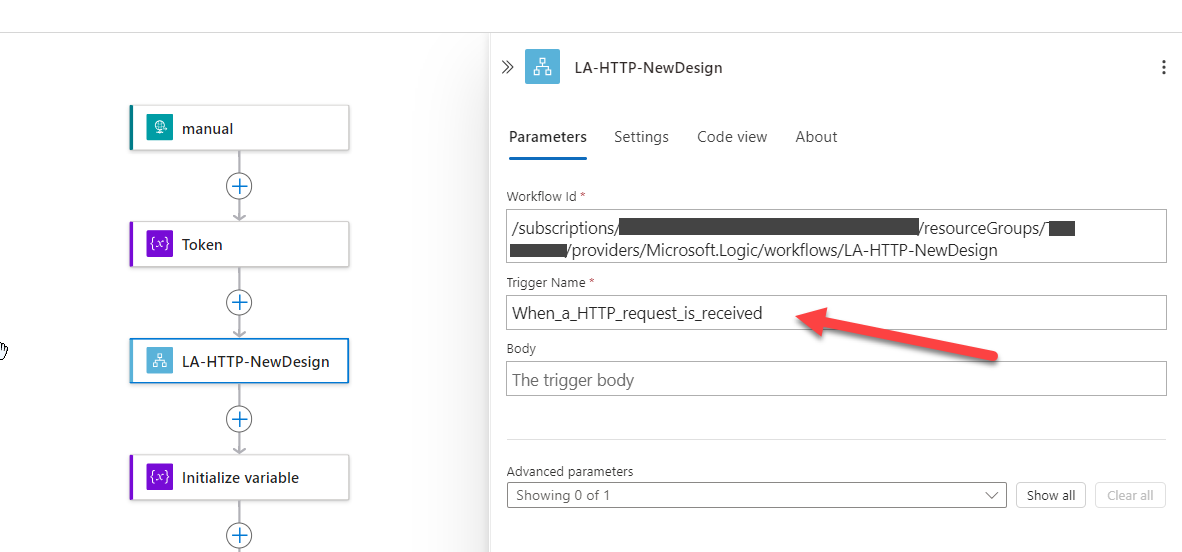Click the Show all button
1182x552 pixels.
[1051, 495]
